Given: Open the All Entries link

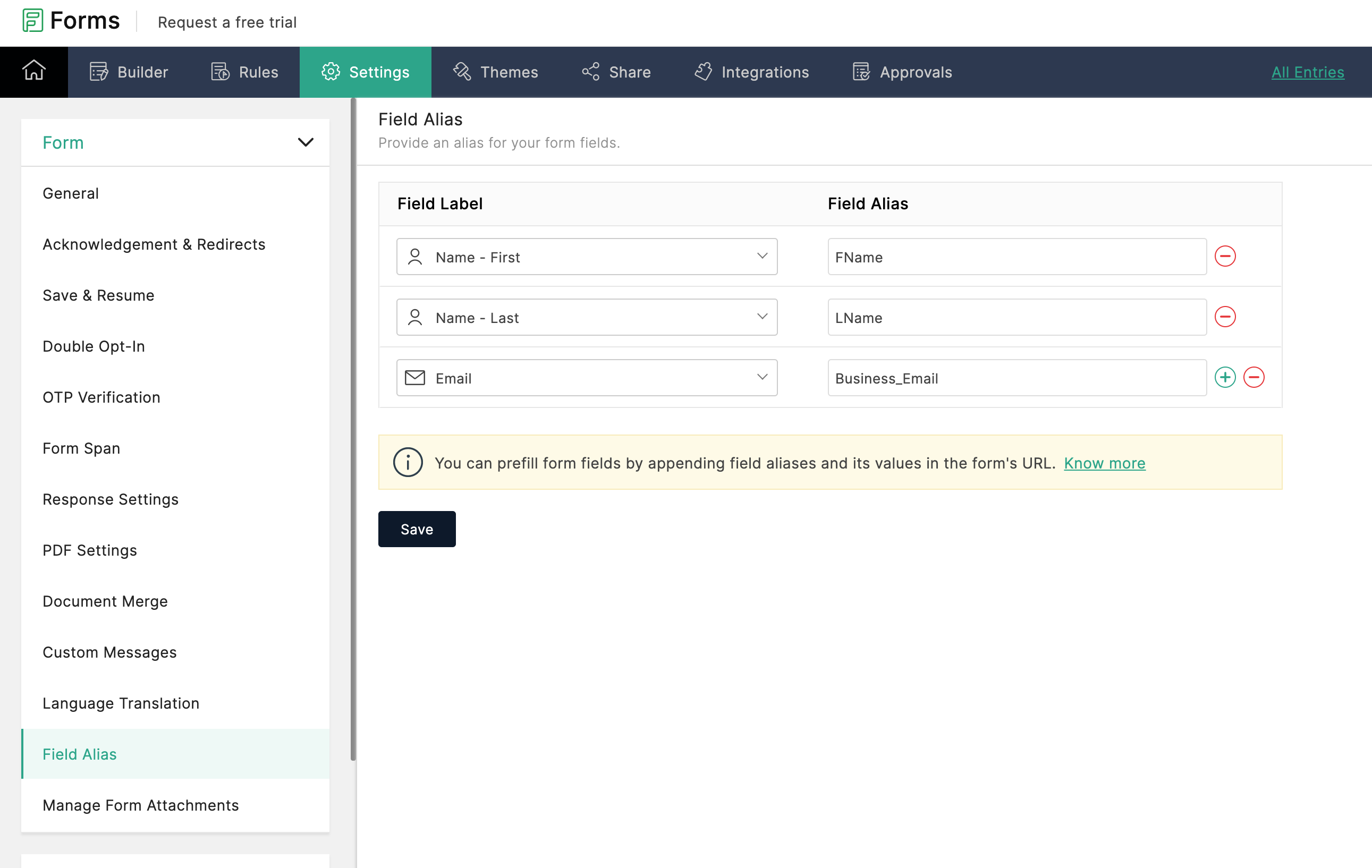Looking at the screenshot, I should [x=1307, y=72].
